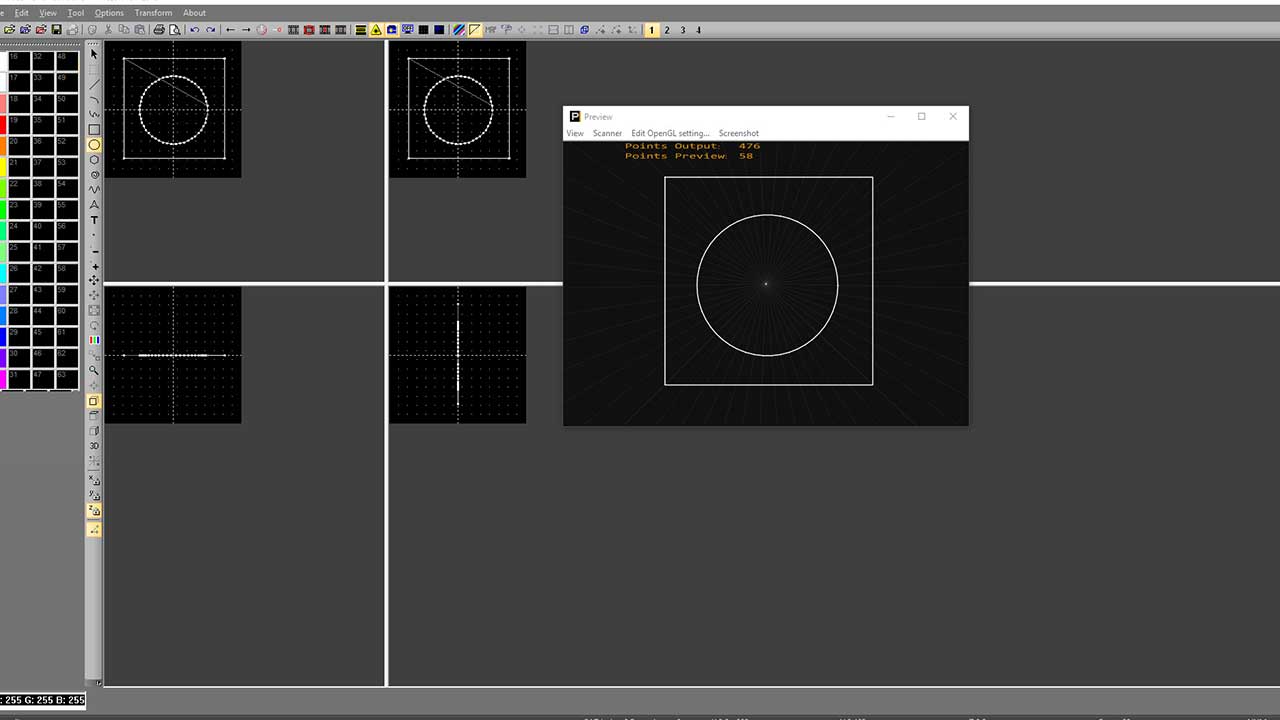
Task: Click the top-left front view viewport
Action: coord(173,109)
